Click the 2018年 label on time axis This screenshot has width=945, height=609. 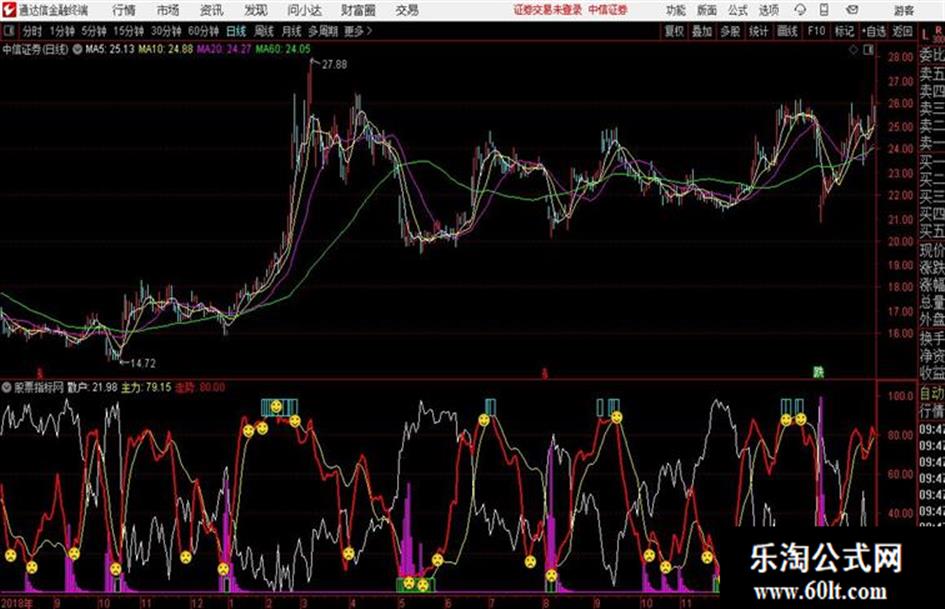click(16, 602)
